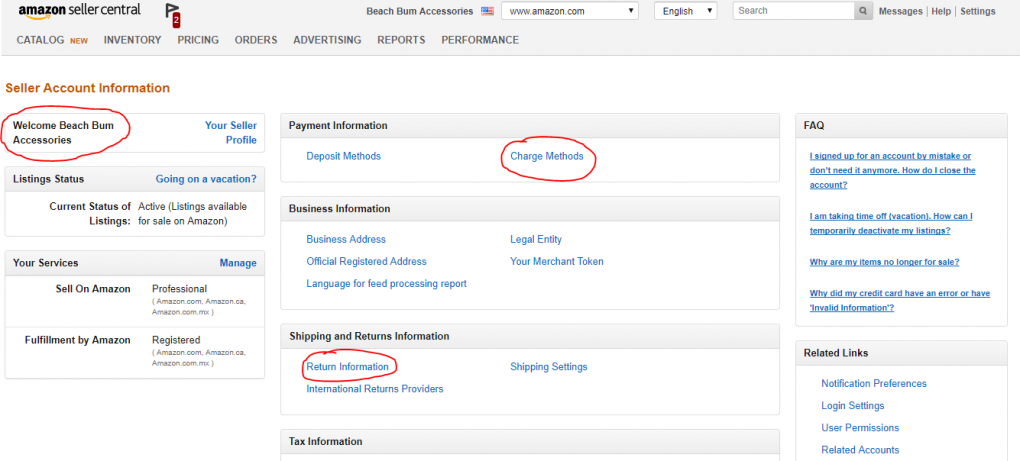Screen dimensions: 1020x461
Task: Open FAQ about credit card error
Action: (900, 300)
